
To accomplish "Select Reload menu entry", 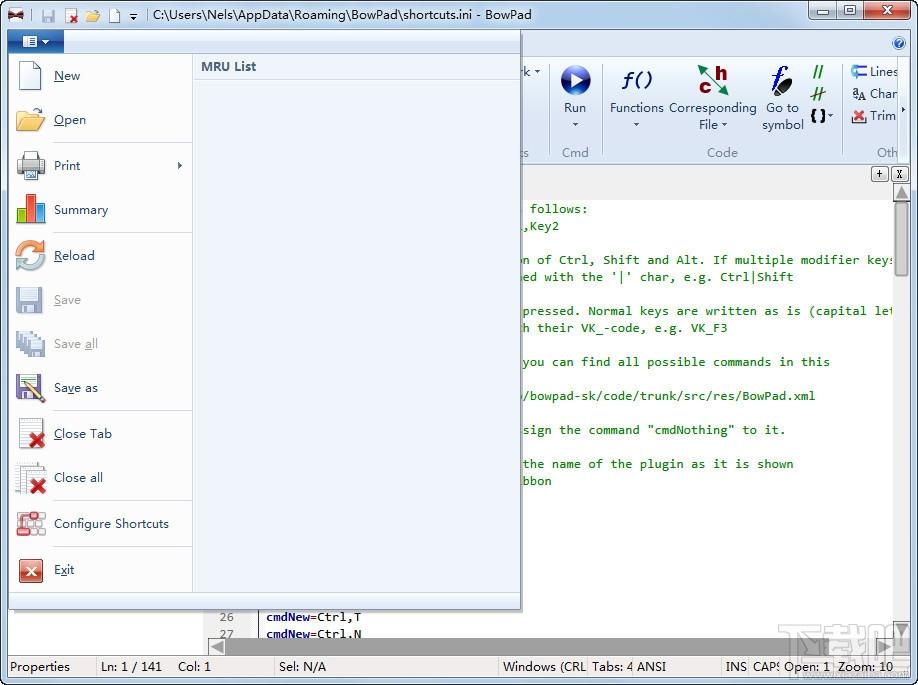I will [100, 256].
